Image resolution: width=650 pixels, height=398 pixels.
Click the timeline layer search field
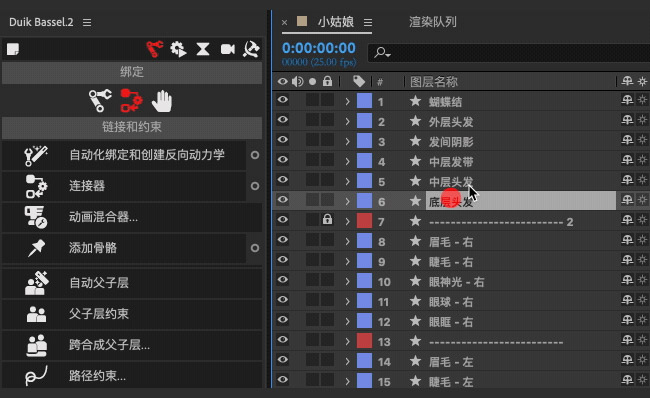(509, 53)
